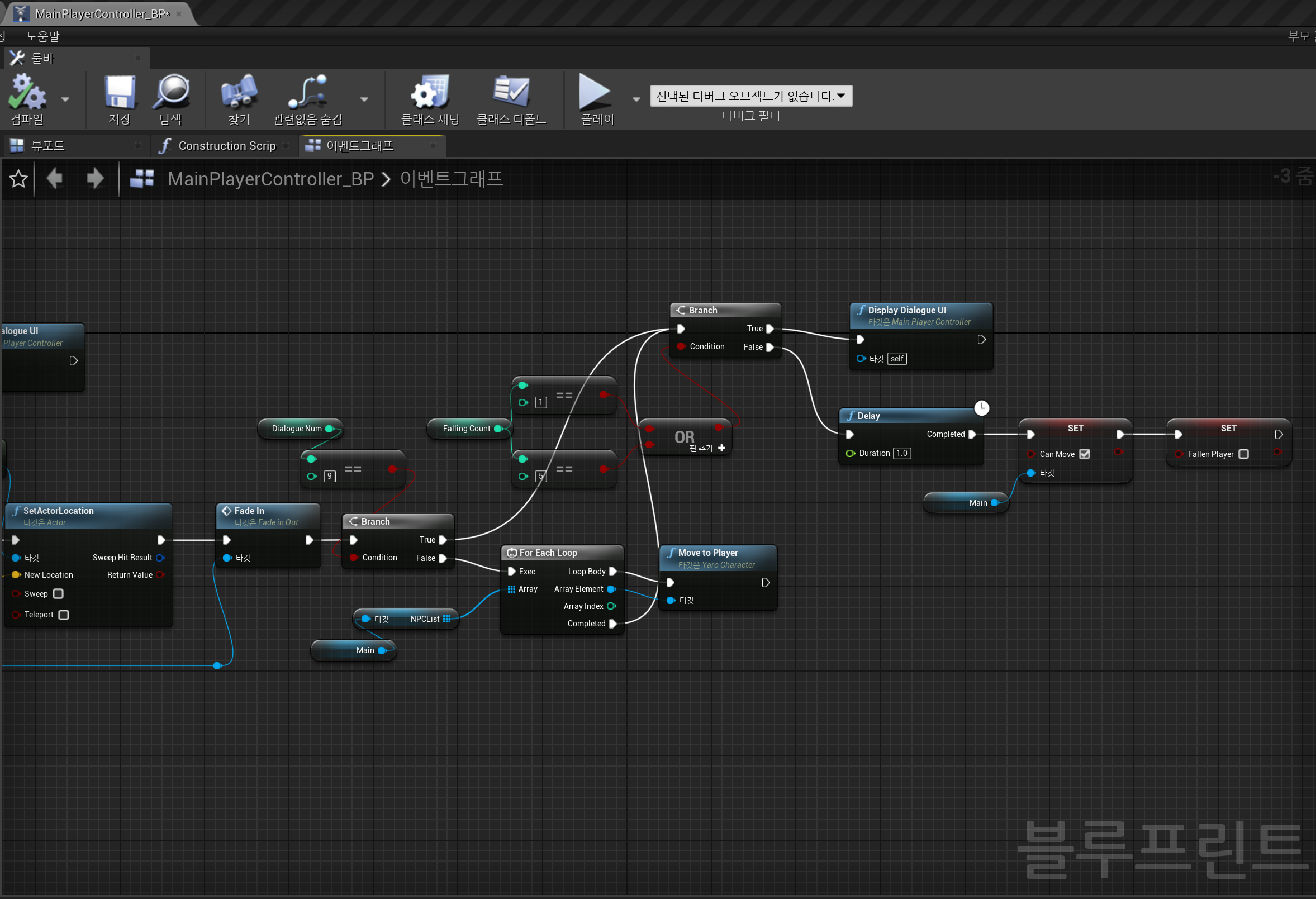Click the Delay Duration value field

(901, 454)
